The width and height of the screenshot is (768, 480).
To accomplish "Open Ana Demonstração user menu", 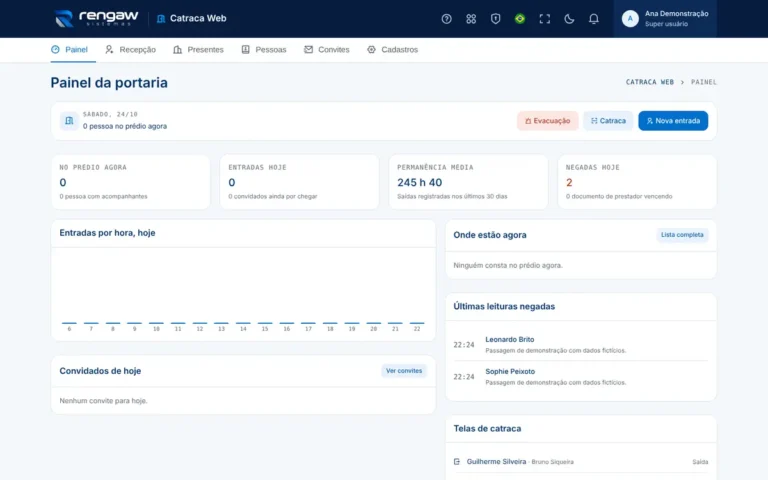I will [x=665, y=19].
